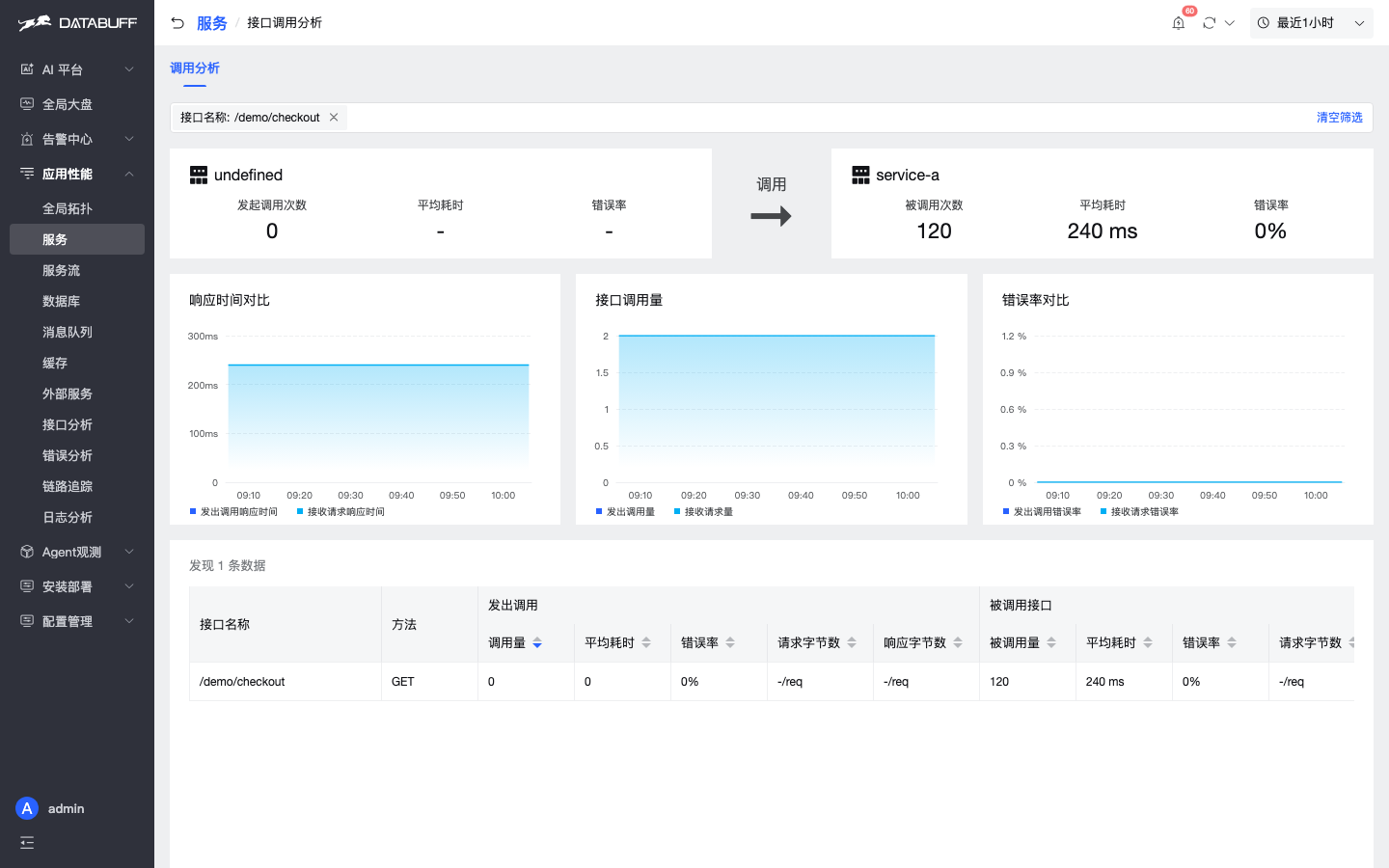The height and width of the screenshot is (868, 1389).
Task: Sort by 响应字节数 column
Action: tap(958, 643)
